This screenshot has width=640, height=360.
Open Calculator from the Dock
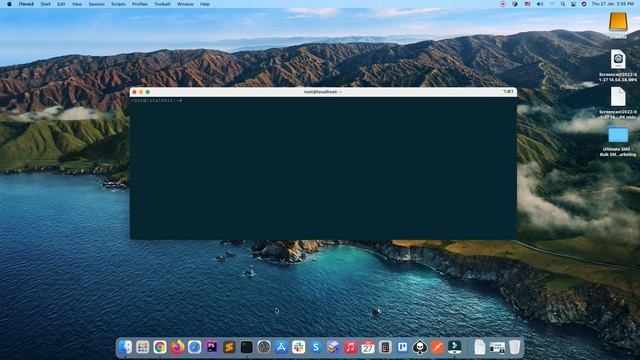tap(385, 347)
